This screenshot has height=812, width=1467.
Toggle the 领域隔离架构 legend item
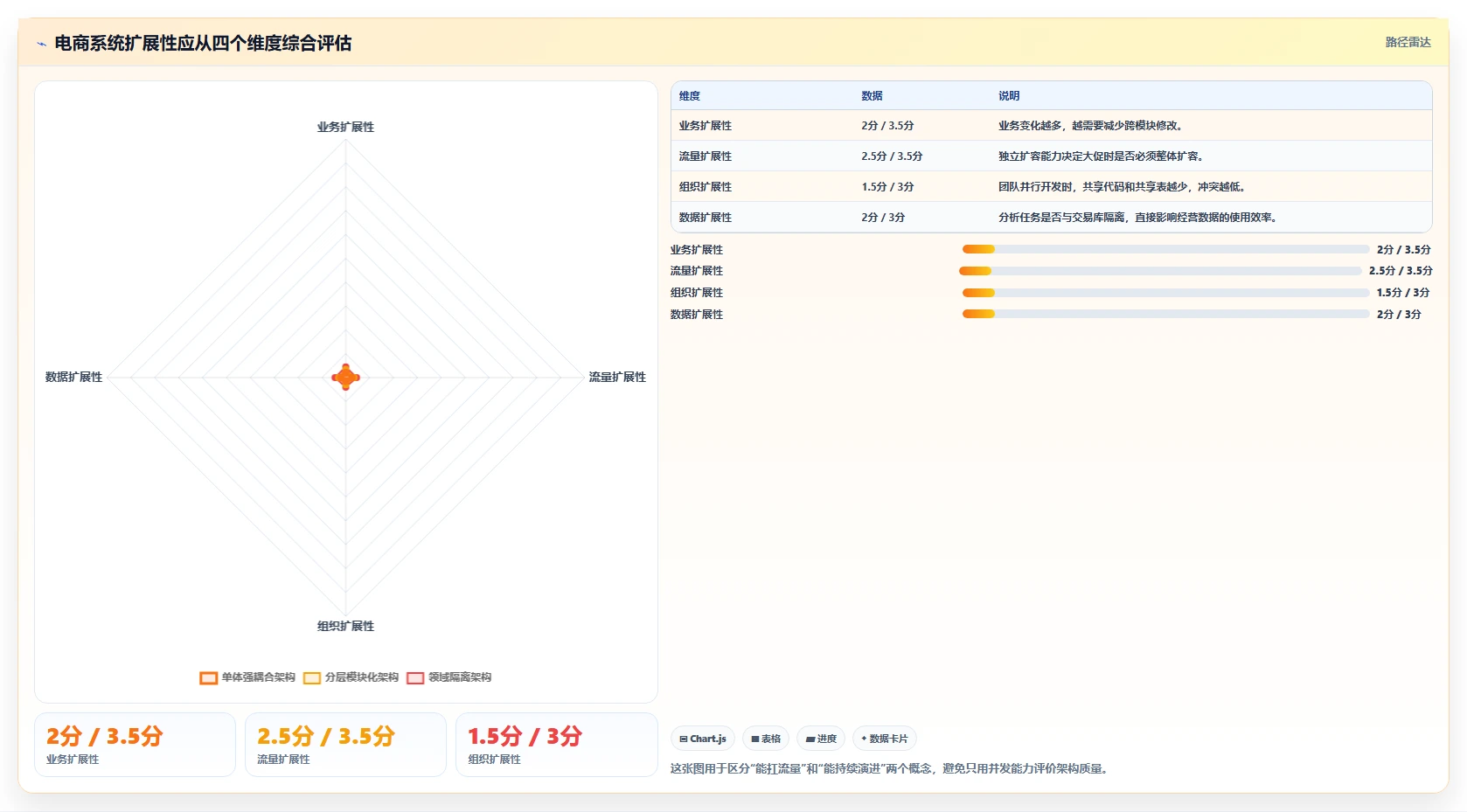coord(449,677)
